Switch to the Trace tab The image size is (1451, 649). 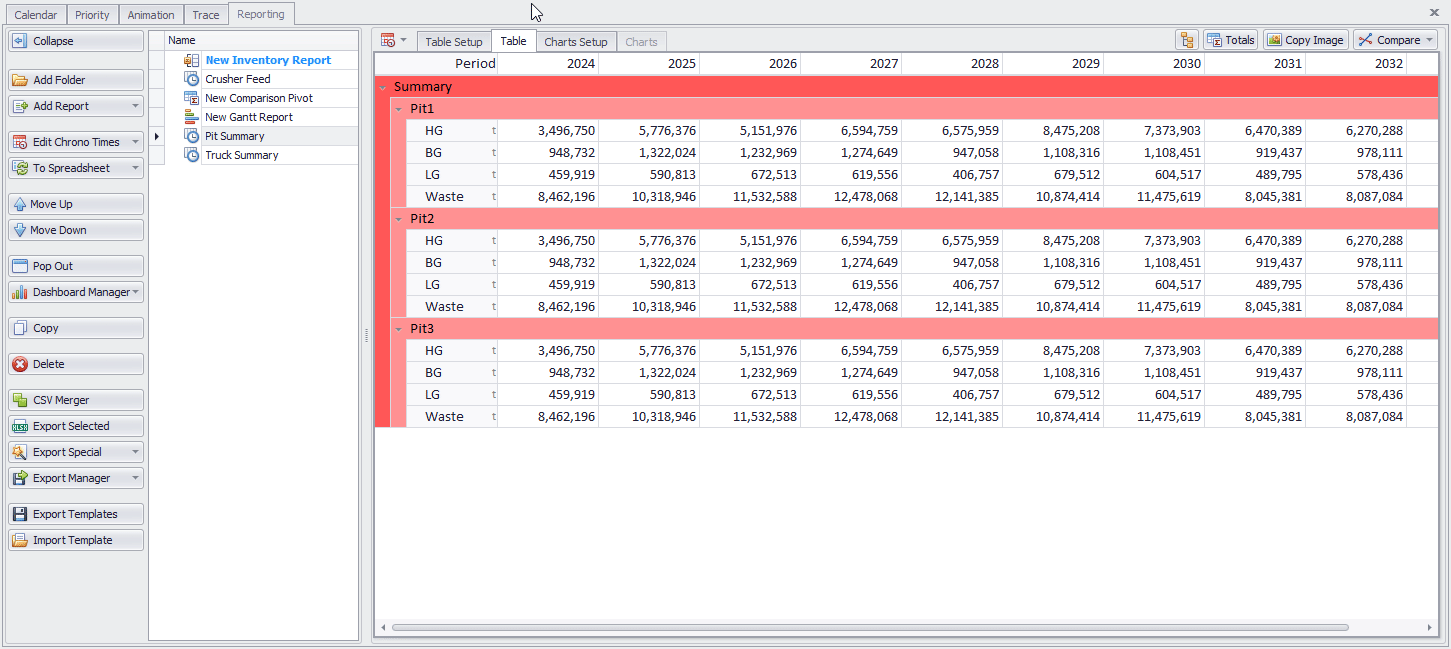click(x=206, y=15)
